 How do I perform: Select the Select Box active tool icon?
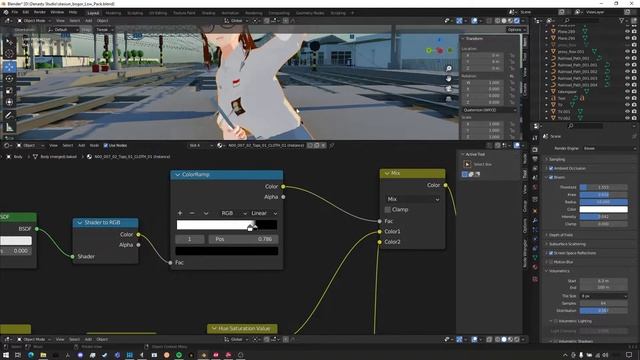tap(467, 164)
